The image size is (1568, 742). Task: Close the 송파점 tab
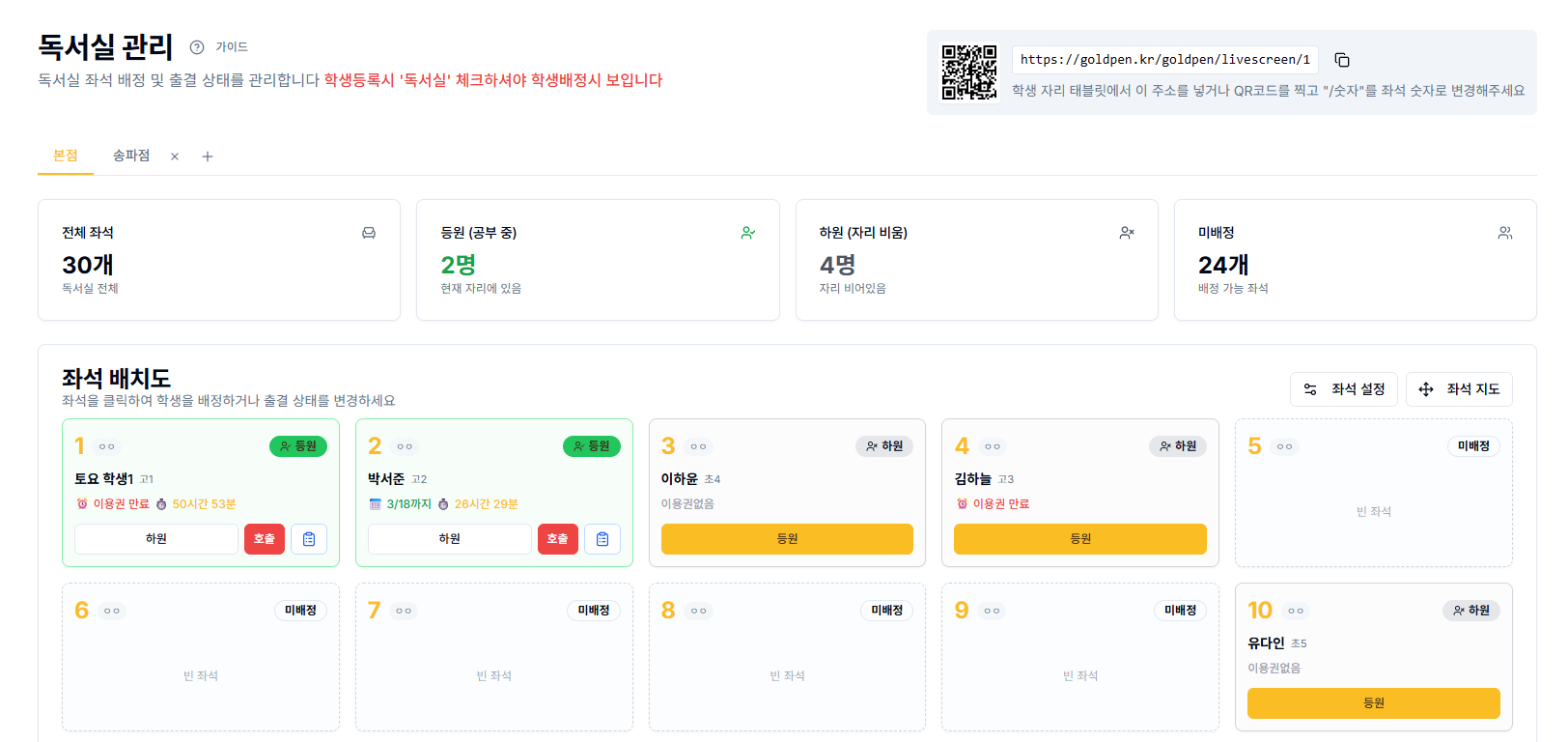point(175,157)
